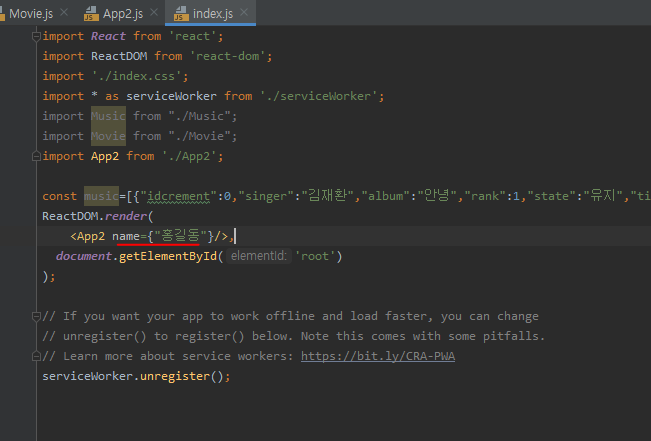The height and width of the screenshot is (441, 651).
Task: Click the 'const' keyword
Action: (x=59, y=196)
